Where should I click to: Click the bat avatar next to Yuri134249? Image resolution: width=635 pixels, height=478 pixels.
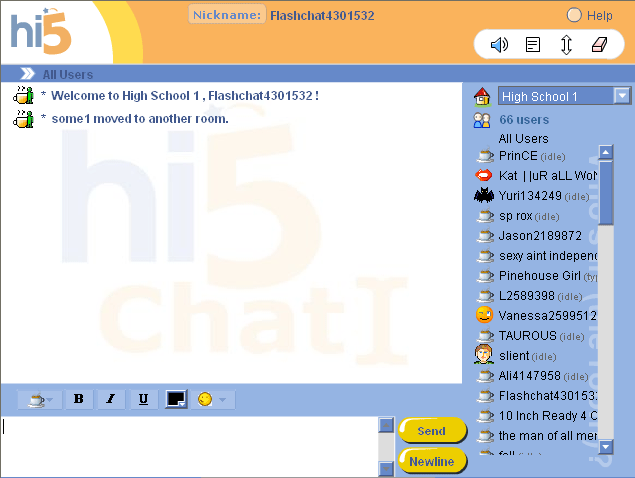point(484,195)
